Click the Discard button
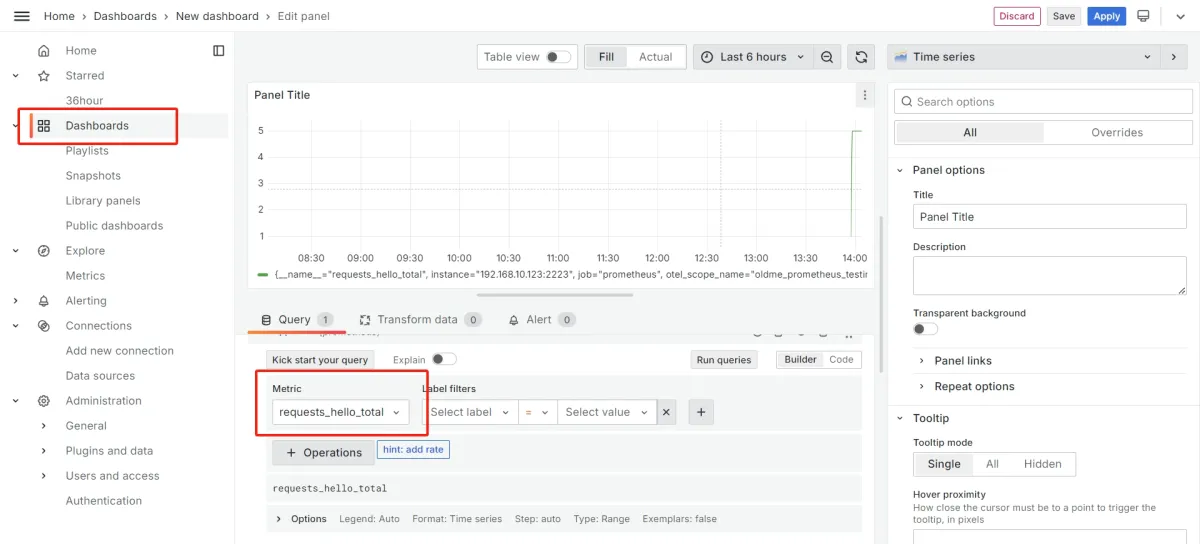This screenshot has height=544, width=1200. (1017, 16)
